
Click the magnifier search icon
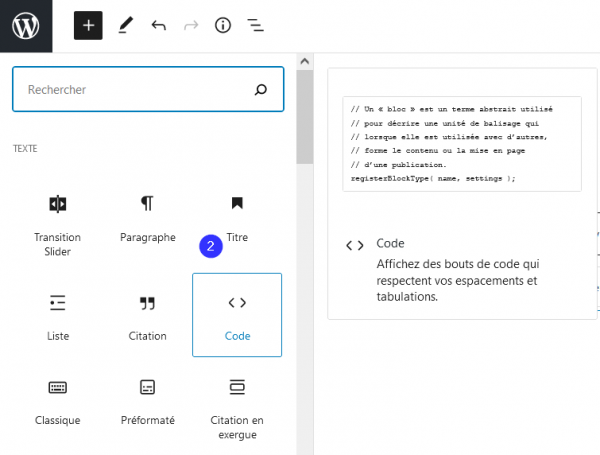[261, 90]
